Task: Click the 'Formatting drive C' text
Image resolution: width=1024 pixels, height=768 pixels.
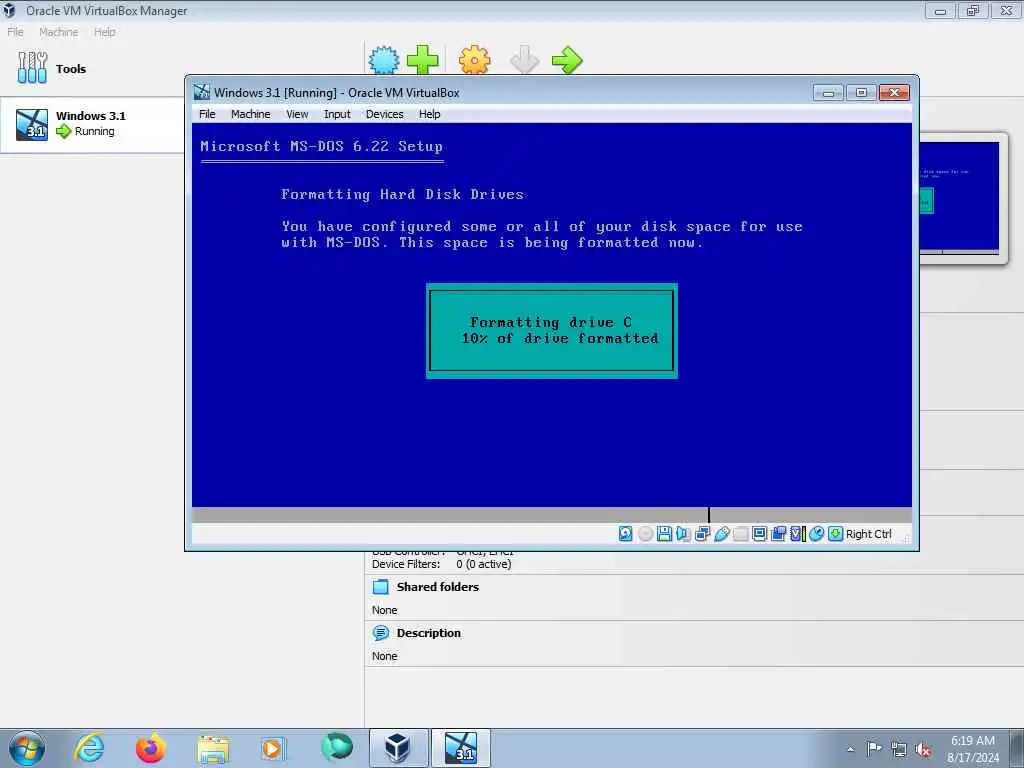Action: (x=551, y=322)
